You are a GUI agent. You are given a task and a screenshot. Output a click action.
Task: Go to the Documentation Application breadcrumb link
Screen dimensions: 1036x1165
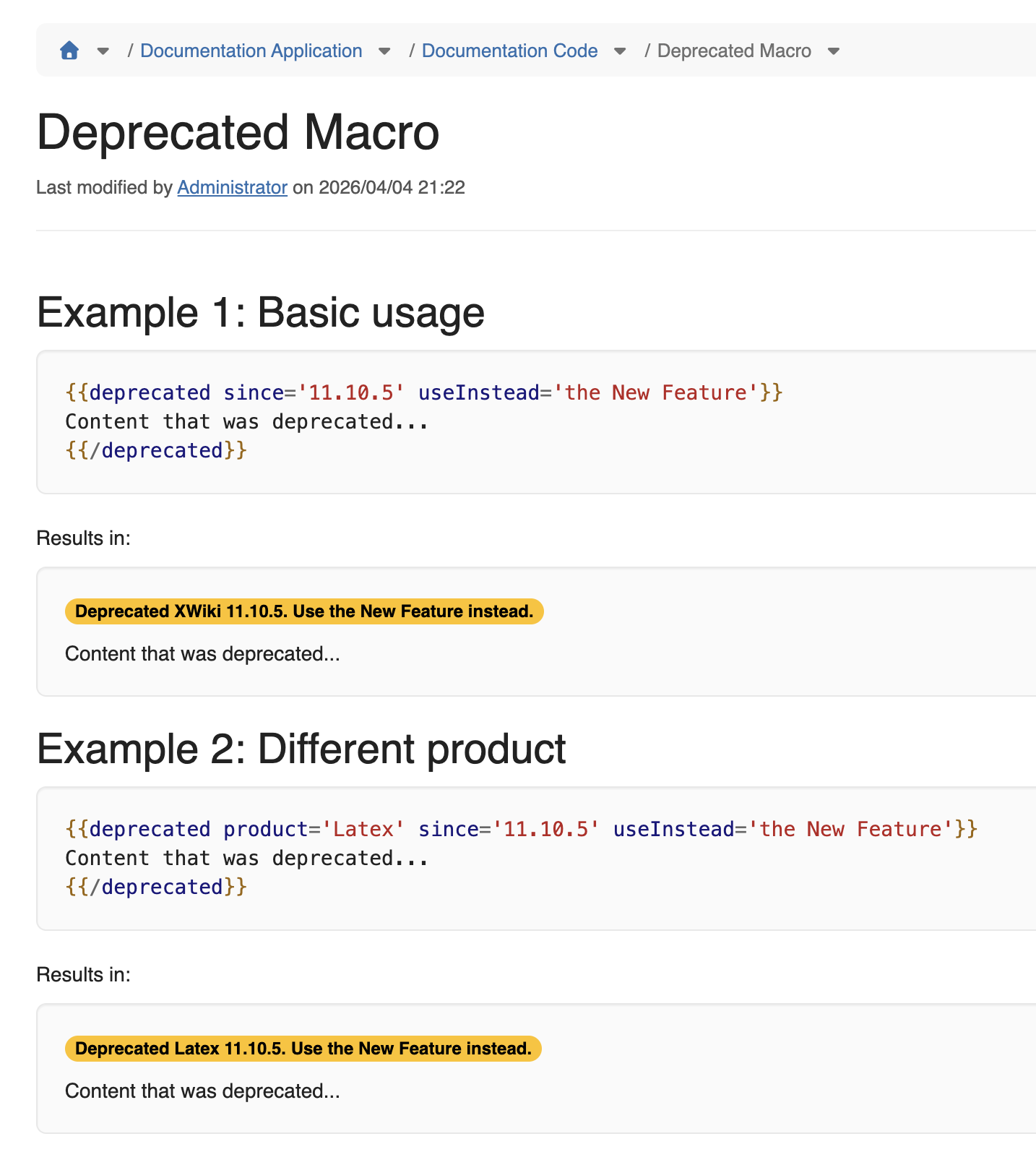click(251, 51)
